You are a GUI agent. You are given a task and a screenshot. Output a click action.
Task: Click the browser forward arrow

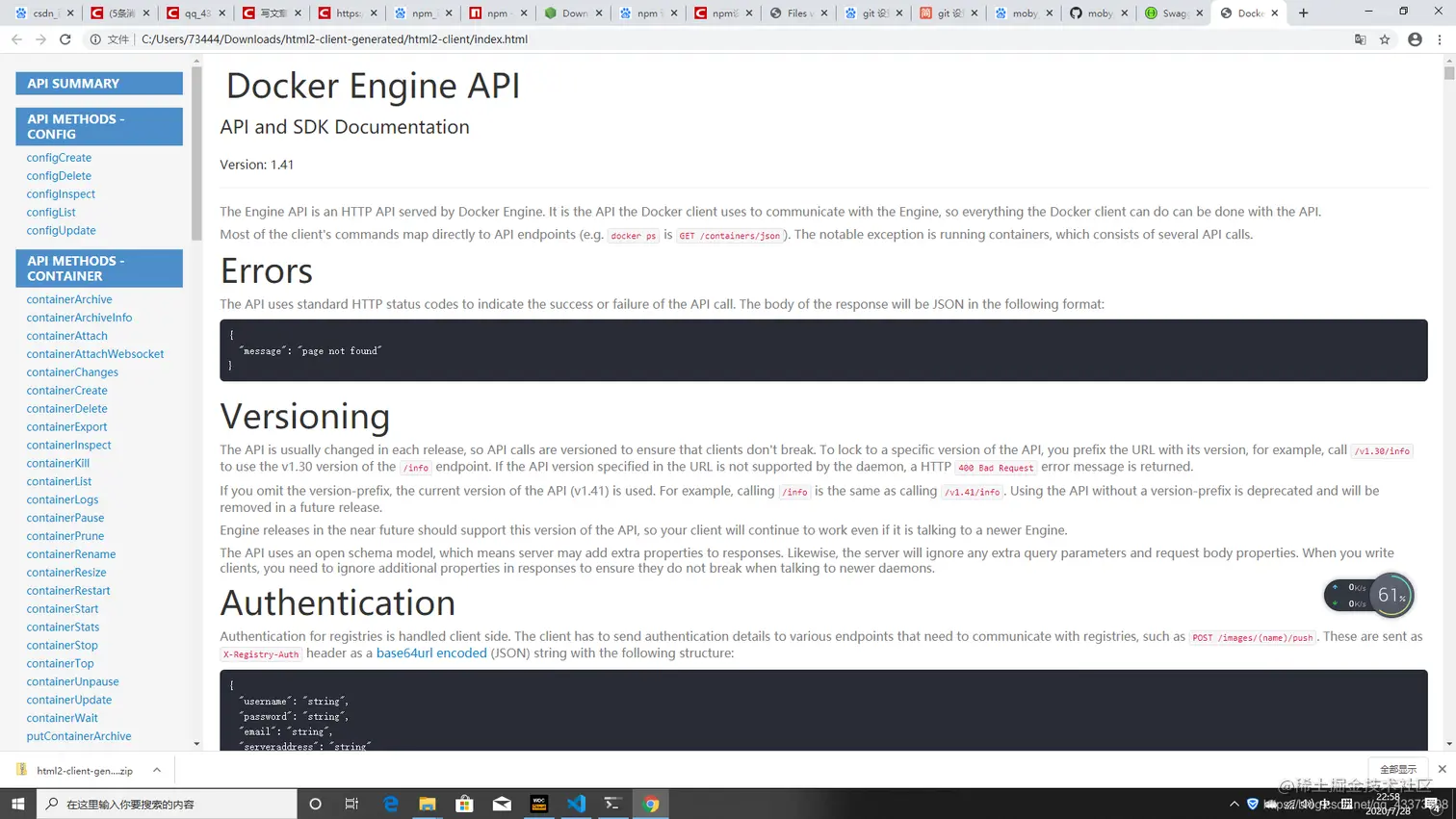point(40,39)
